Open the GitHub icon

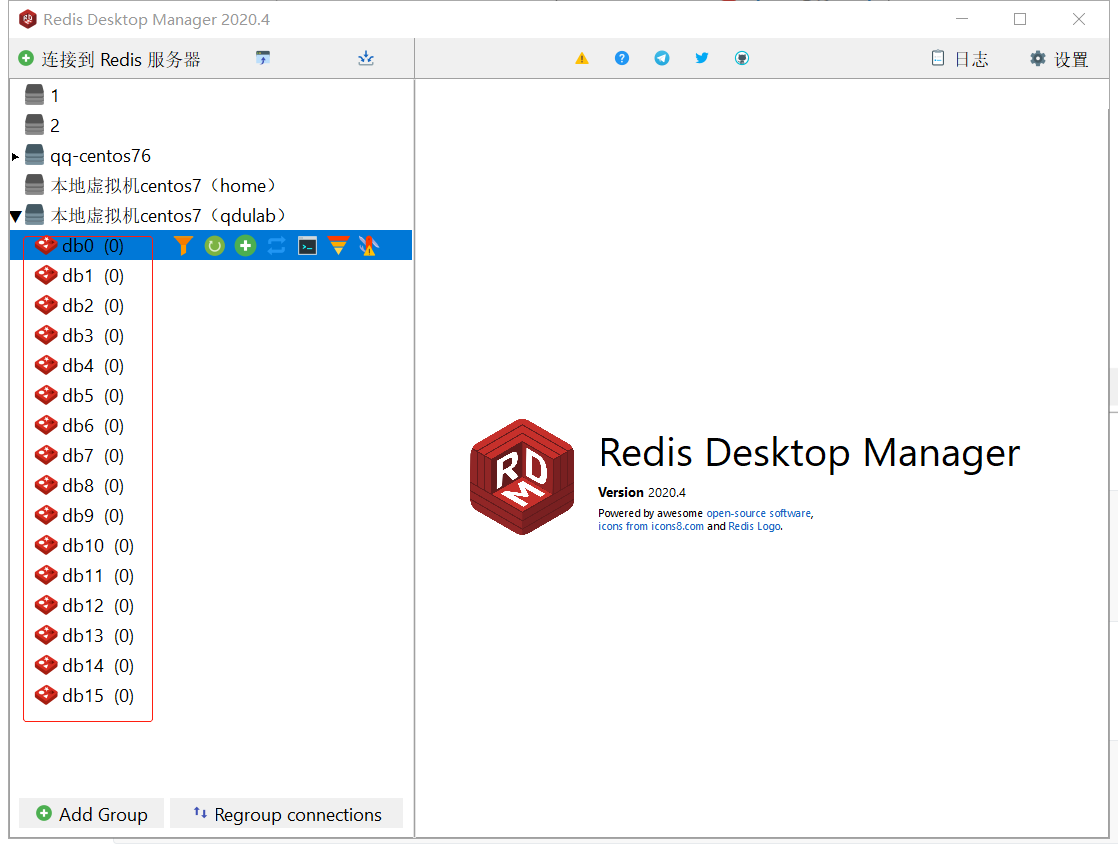point(742,58)
